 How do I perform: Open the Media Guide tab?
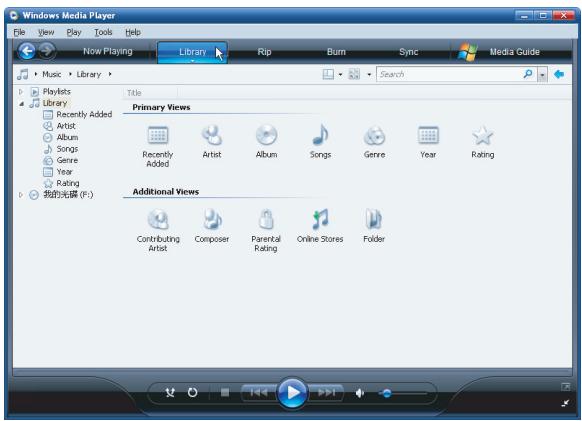click(x=514, y=52)
